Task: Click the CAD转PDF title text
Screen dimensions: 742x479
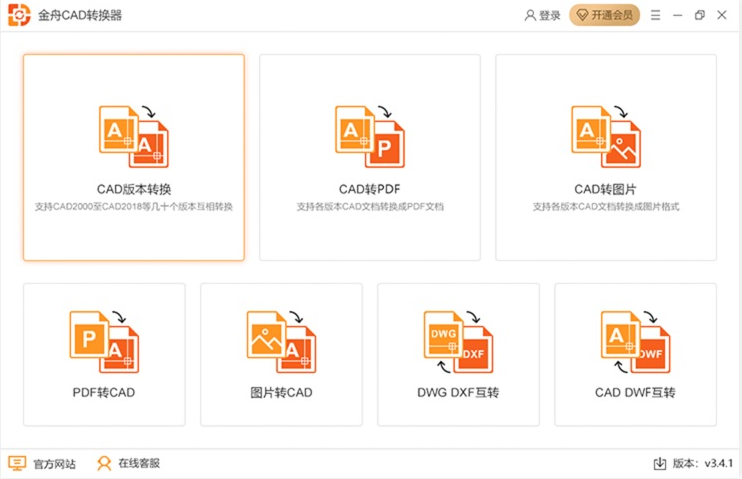Action: 370,189
